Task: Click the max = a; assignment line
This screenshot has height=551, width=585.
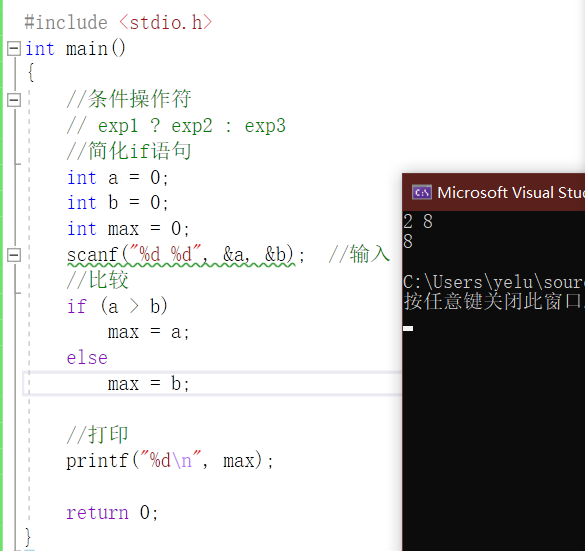Action: click(148, 332)
